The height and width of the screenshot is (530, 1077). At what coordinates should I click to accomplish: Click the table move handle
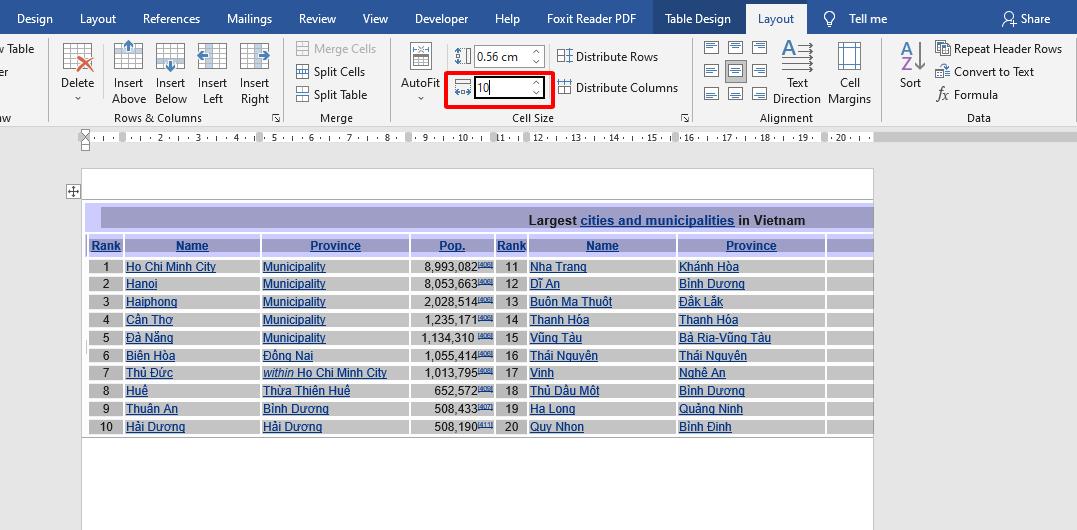pos(73,191)
